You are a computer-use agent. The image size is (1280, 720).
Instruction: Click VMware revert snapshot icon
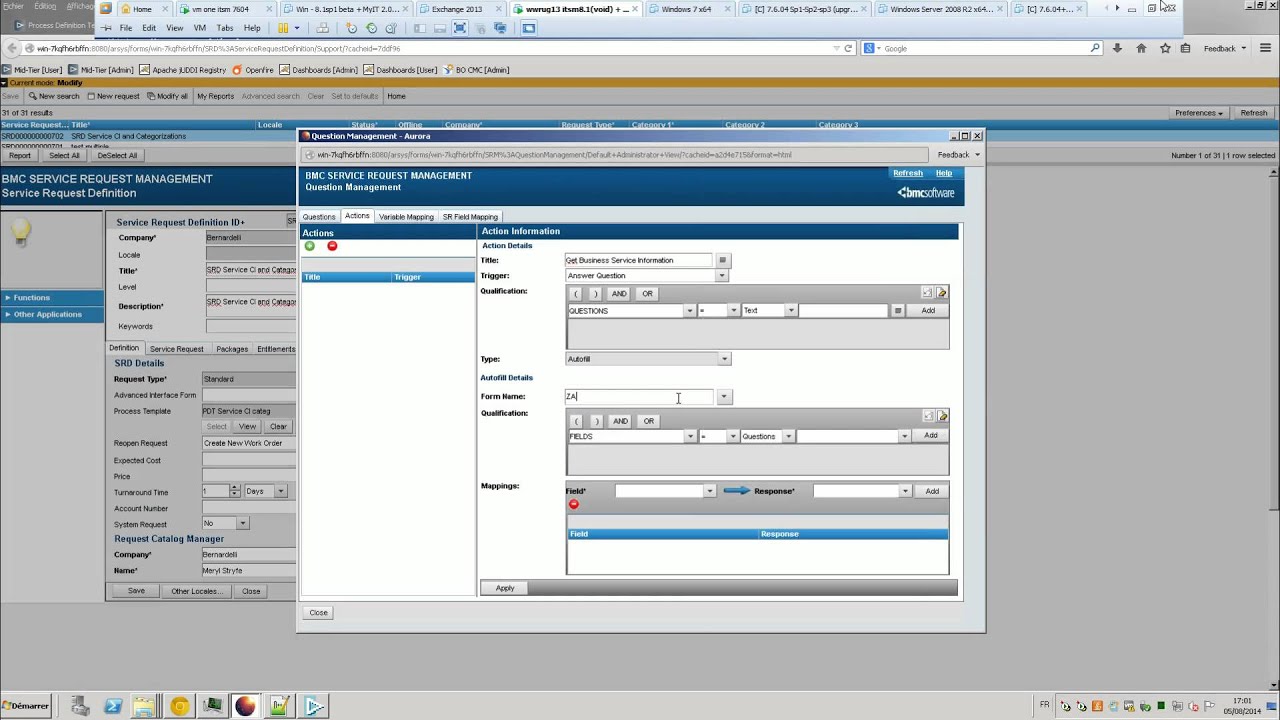coord(372,28)
